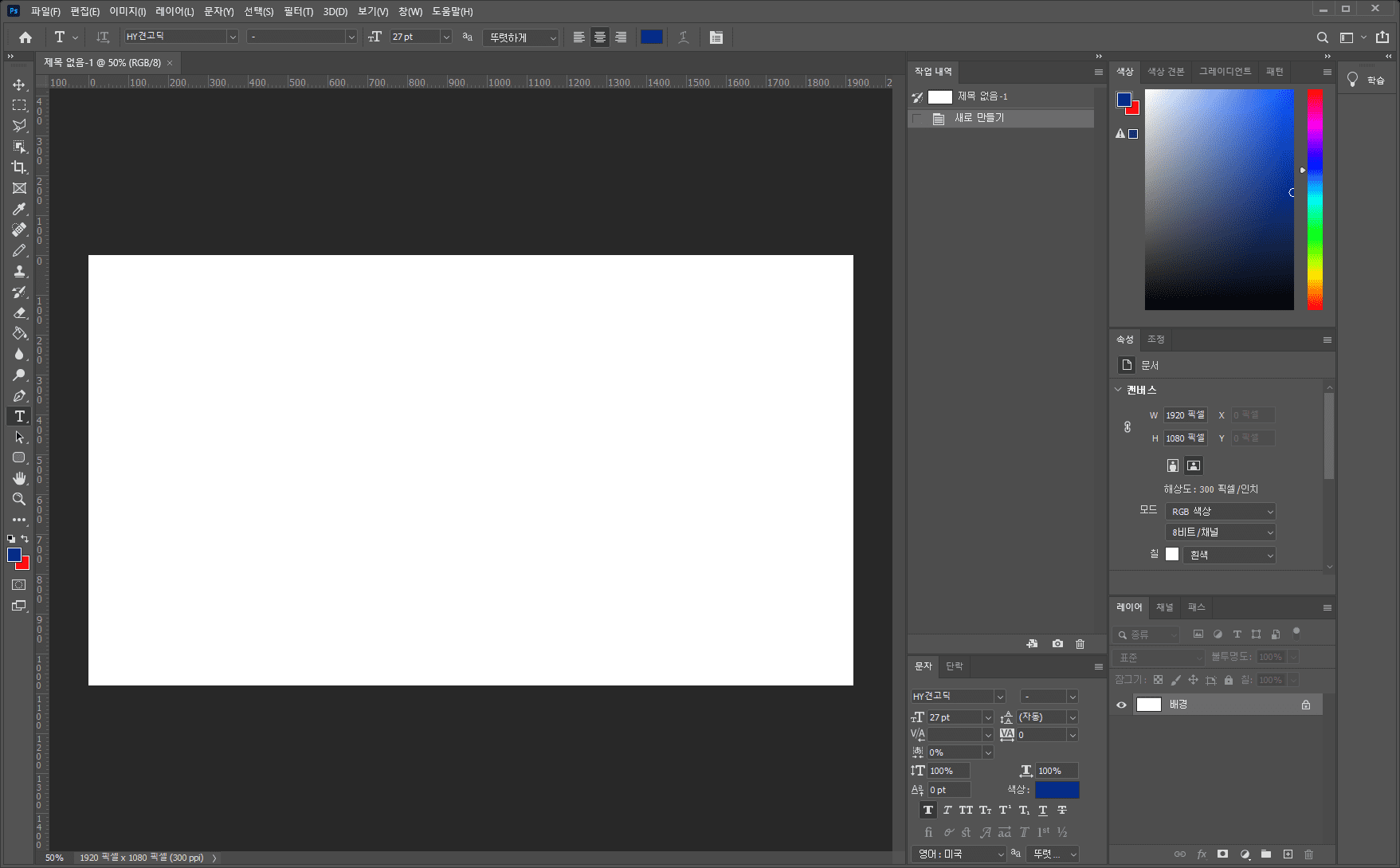
Task: Select the Hand tool
Action: [x=19, y=478]
